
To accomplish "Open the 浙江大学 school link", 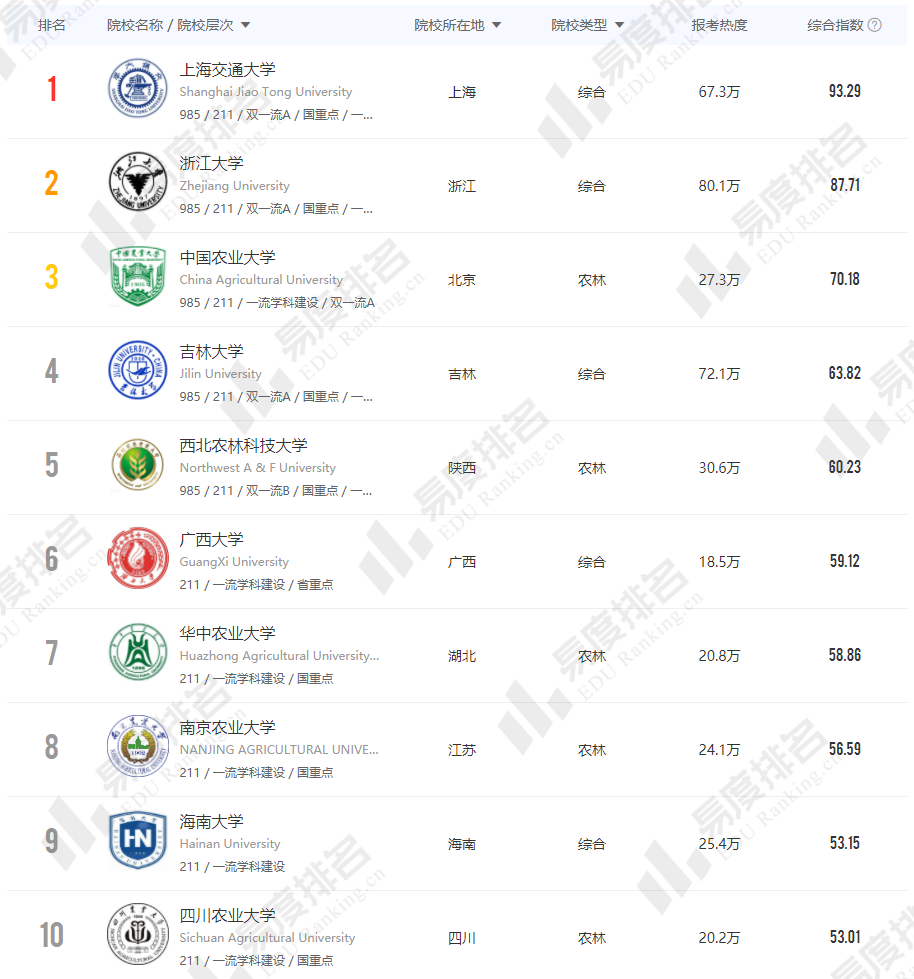I will coord(211,164).
